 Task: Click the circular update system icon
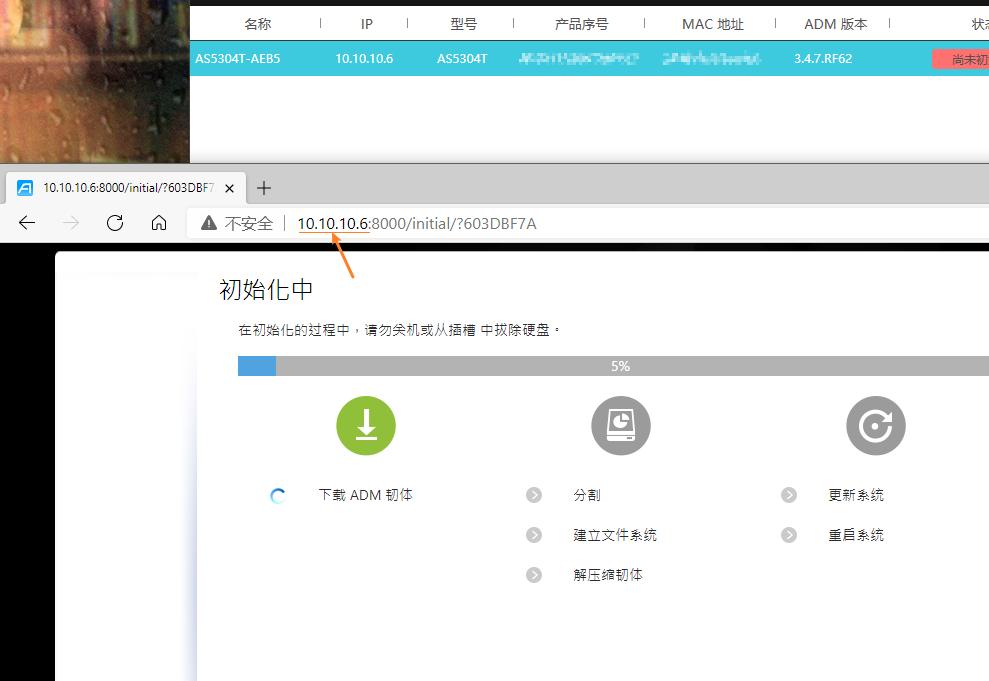tap(875, 425)
